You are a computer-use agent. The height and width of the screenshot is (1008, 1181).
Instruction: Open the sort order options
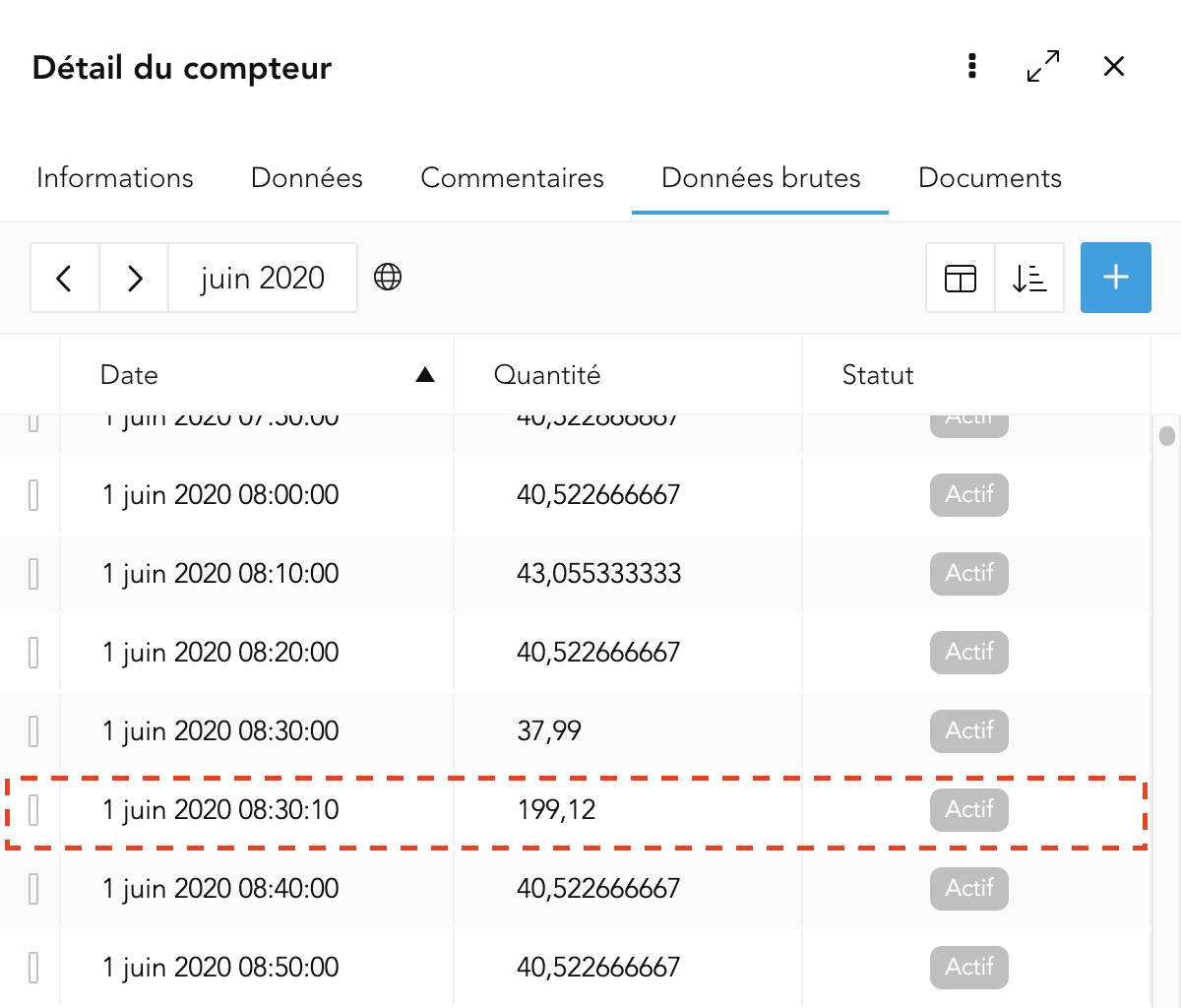point(1029,278)
